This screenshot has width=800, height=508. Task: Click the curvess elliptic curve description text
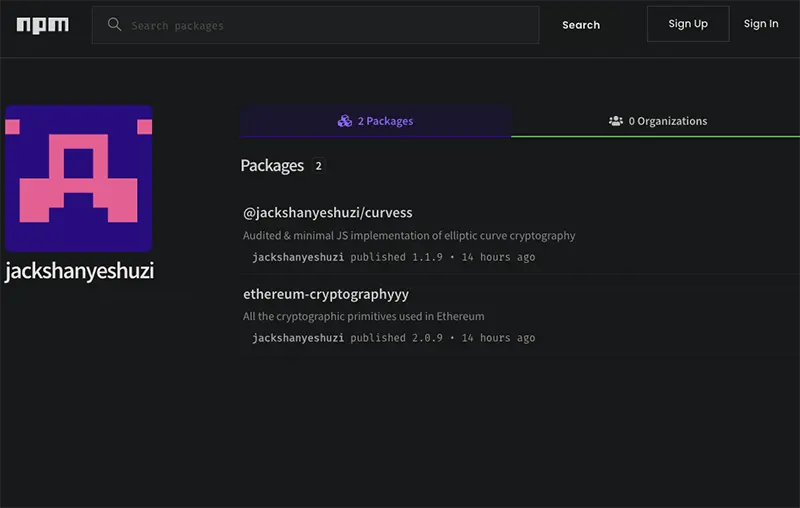point(409,236)
